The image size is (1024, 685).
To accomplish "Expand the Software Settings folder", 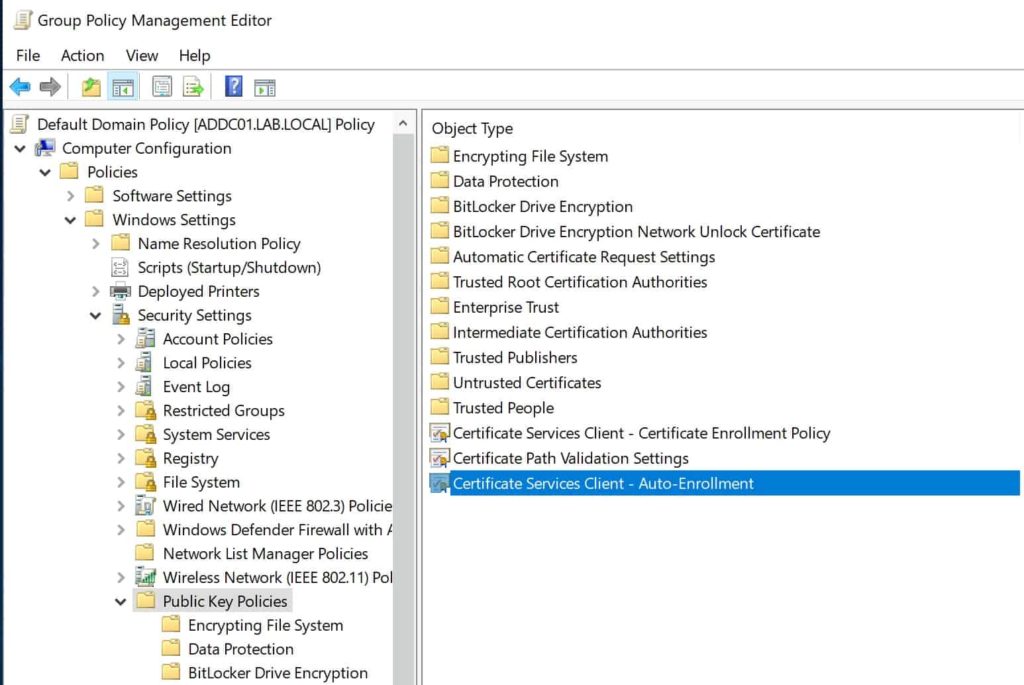I will pyautogui.click(x=71, y=196).
